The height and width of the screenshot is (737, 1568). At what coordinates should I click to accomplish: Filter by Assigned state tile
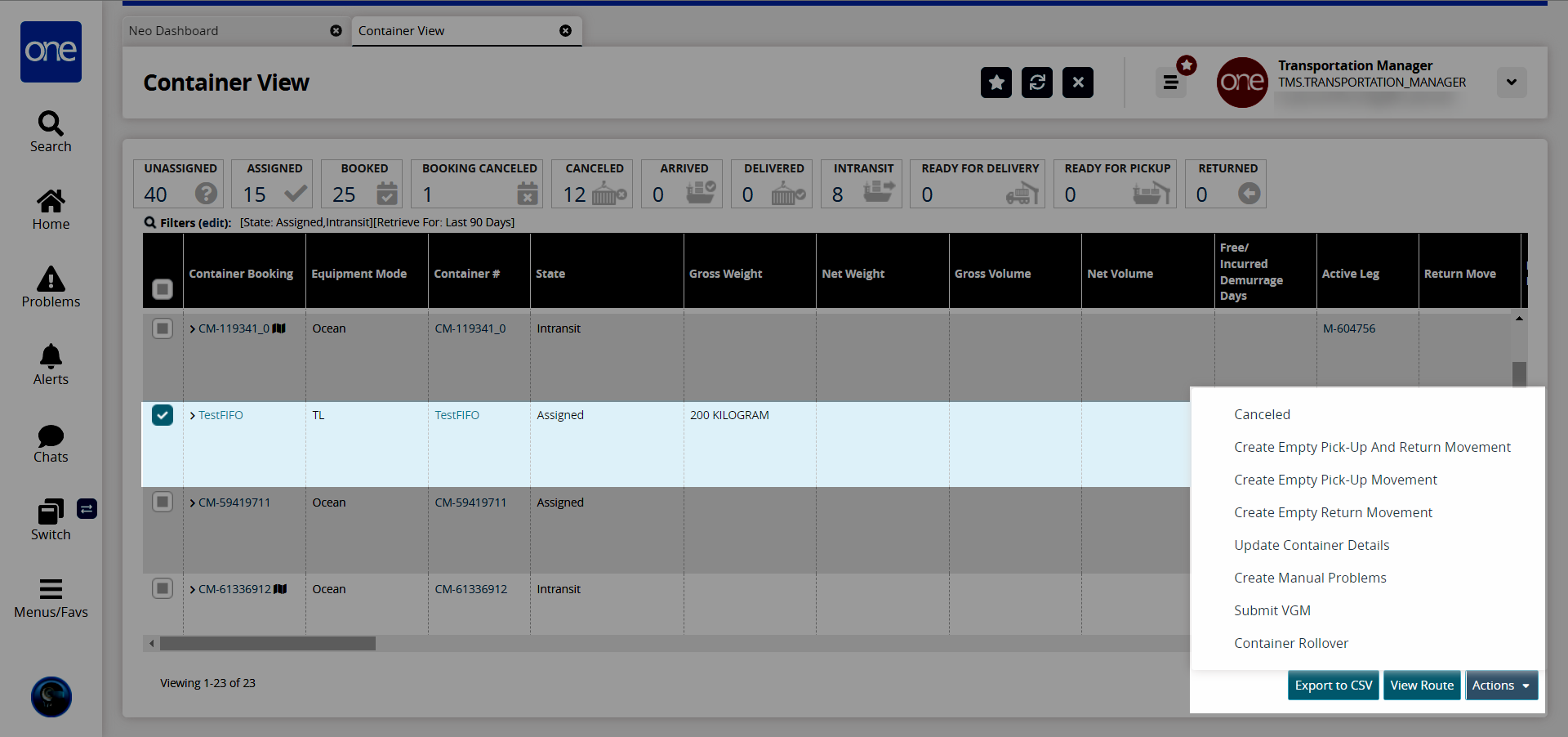coord(273,184)
